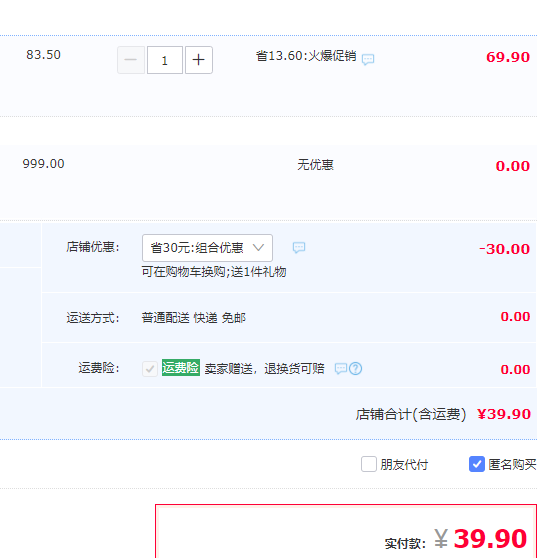Click the 匿名购买 label text
This screenshot has width=558, height=558.
click(512, 464)
